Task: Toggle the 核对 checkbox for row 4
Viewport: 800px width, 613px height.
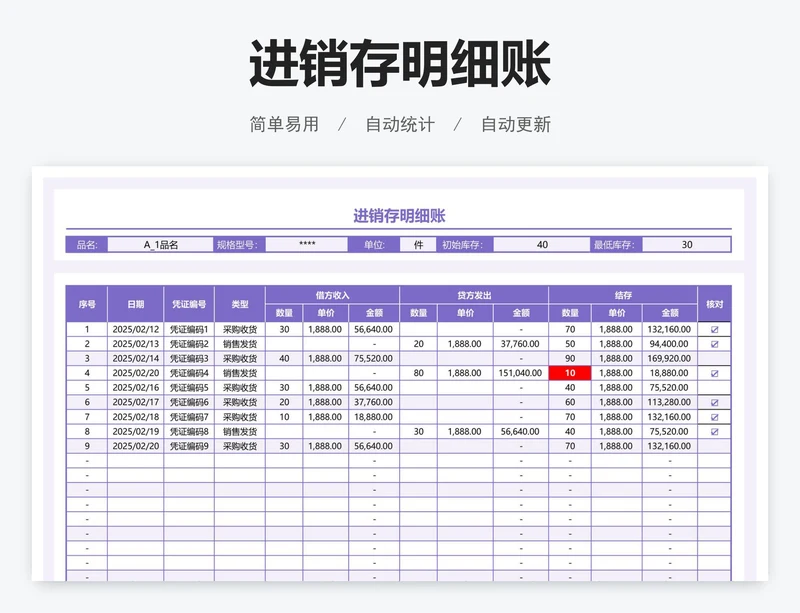Action: 714,373
